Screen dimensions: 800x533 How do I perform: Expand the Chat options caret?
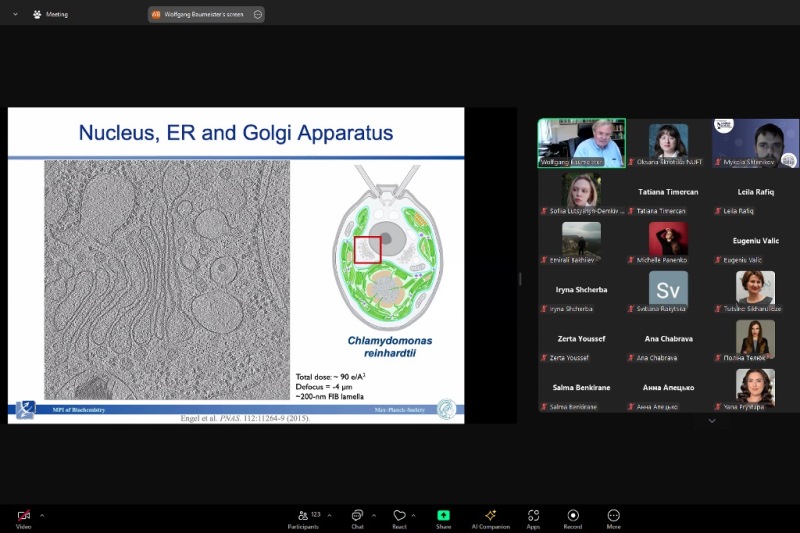pos(374,516)
